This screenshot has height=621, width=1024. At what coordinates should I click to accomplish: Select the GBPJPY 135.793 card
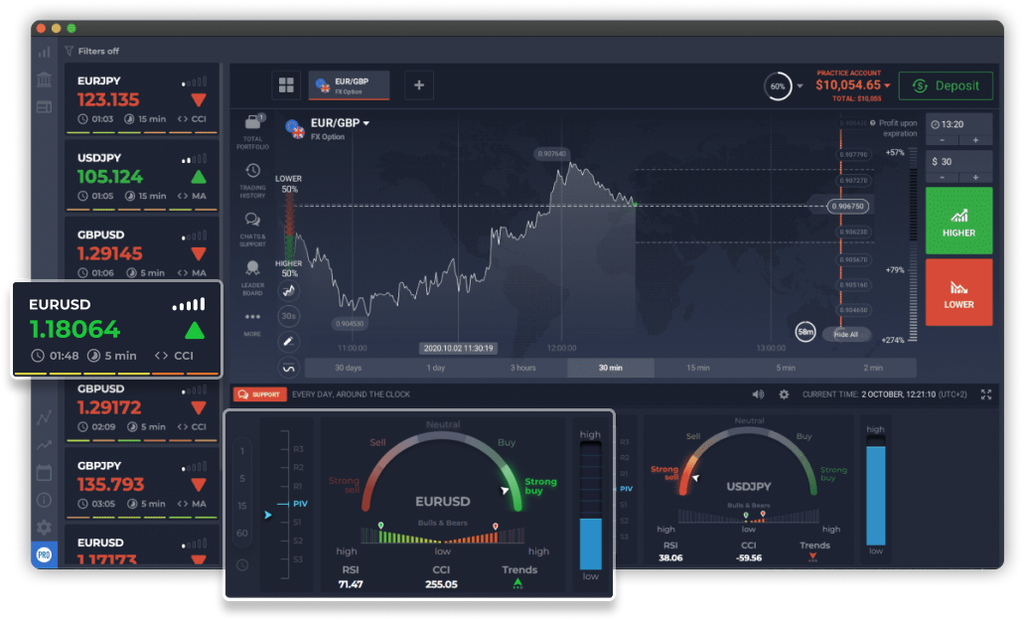click(142, 485)
